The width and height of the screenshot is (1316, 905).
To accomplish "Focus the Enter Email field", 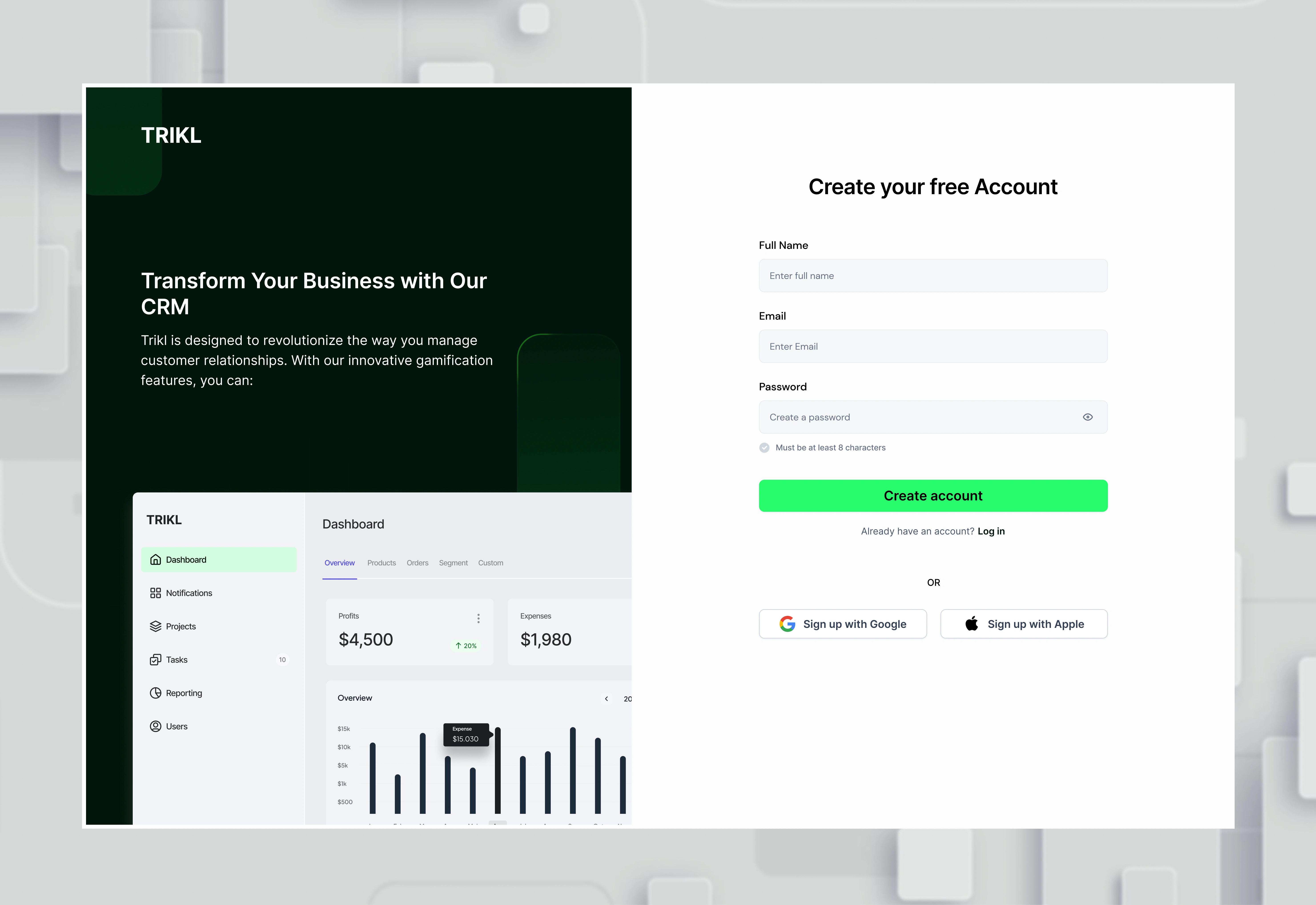I will tap(933, 347).
